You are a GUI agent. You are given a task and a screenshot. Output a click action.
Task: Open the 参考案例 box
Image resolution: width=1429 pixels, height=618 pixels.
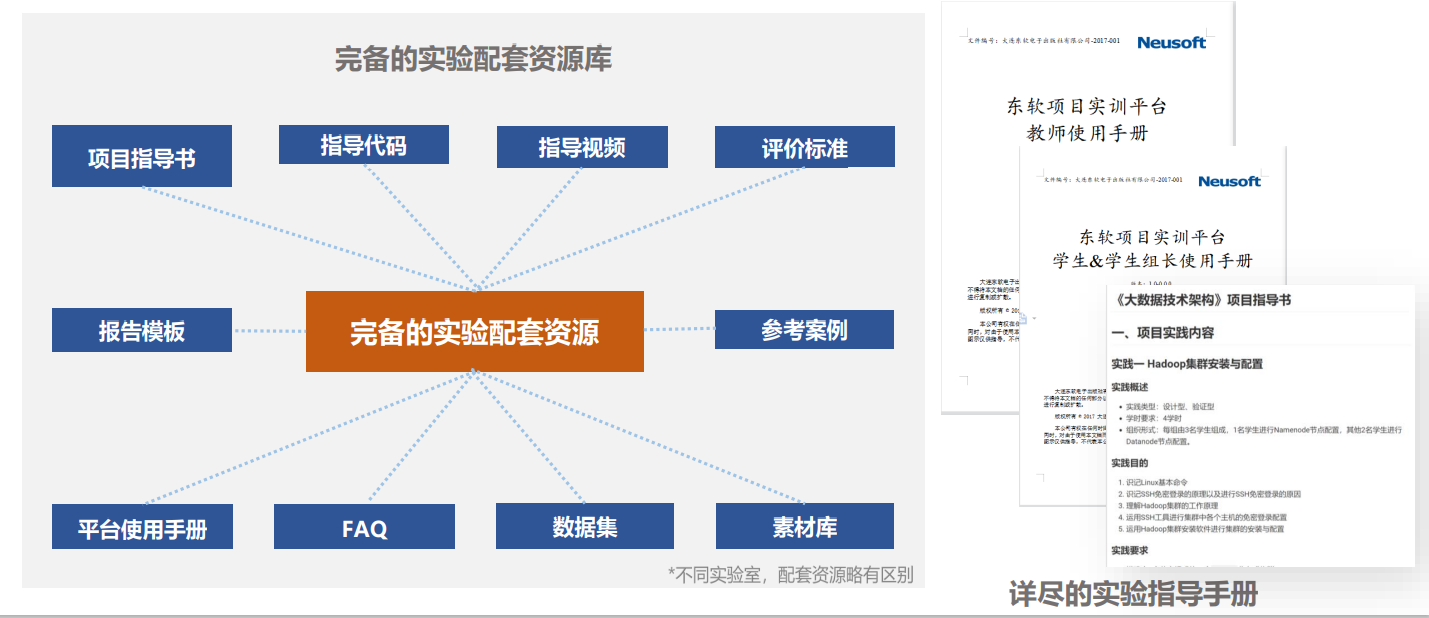(804, 330)
